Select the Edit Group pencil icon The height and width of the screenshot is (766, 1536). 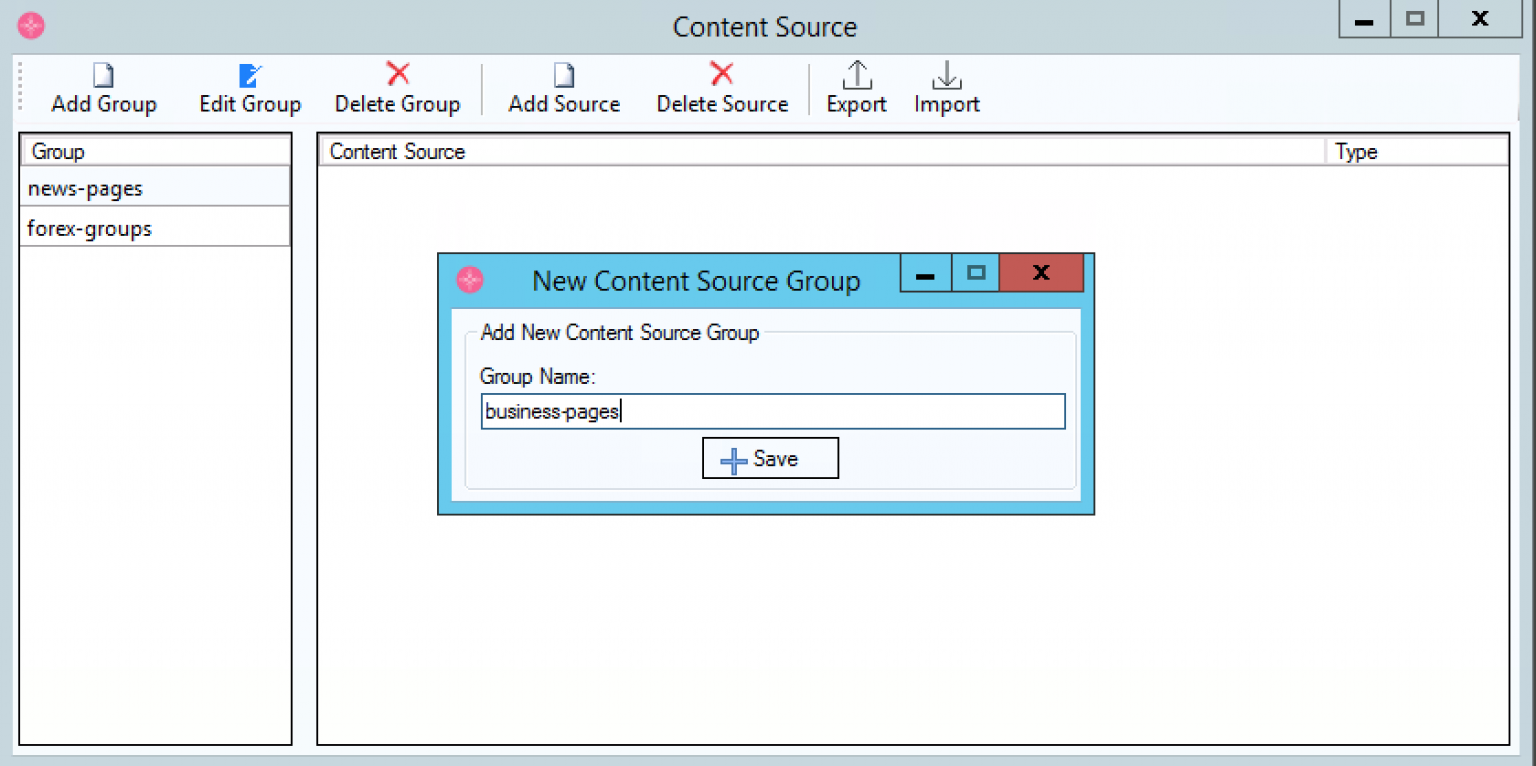(x=248, y=74)
